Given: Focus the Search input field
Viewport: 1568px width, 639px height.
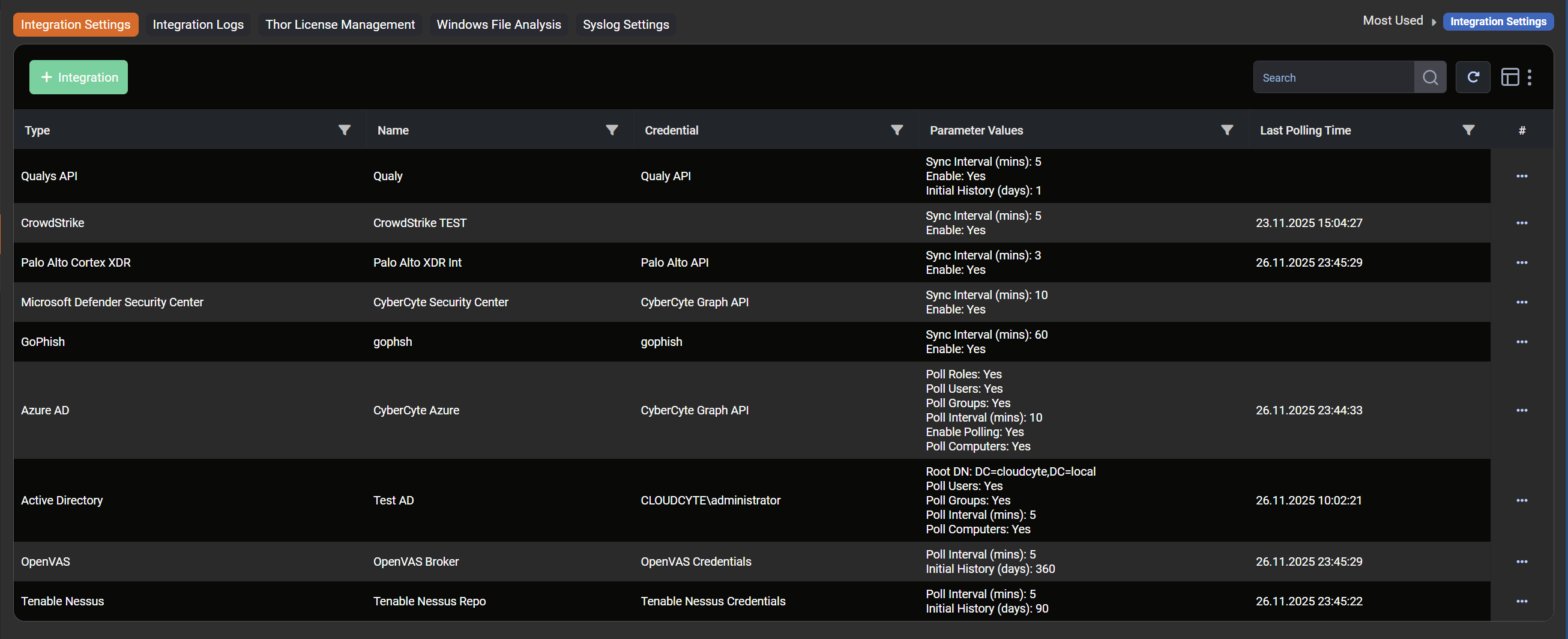Looking at the screenshot, I should tap(1333, 77).
